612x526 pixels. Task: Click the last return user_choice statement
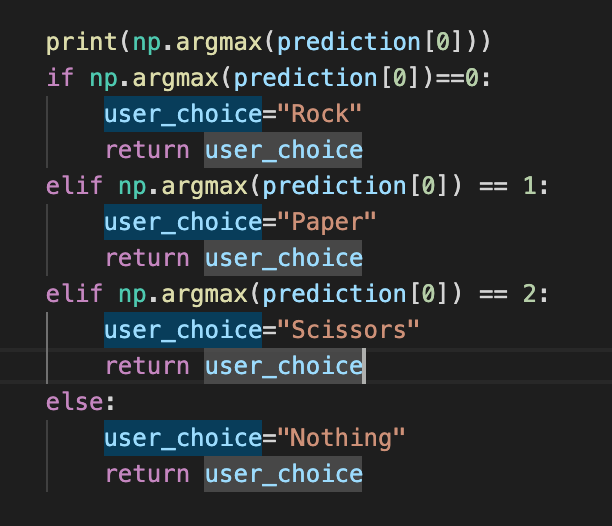point(234,474)
